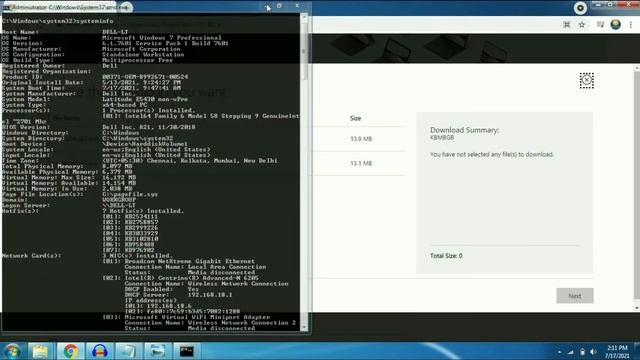Bookmark this page with the star icon
This screenshot has height=360, width=640.
[x=582, y=25]
